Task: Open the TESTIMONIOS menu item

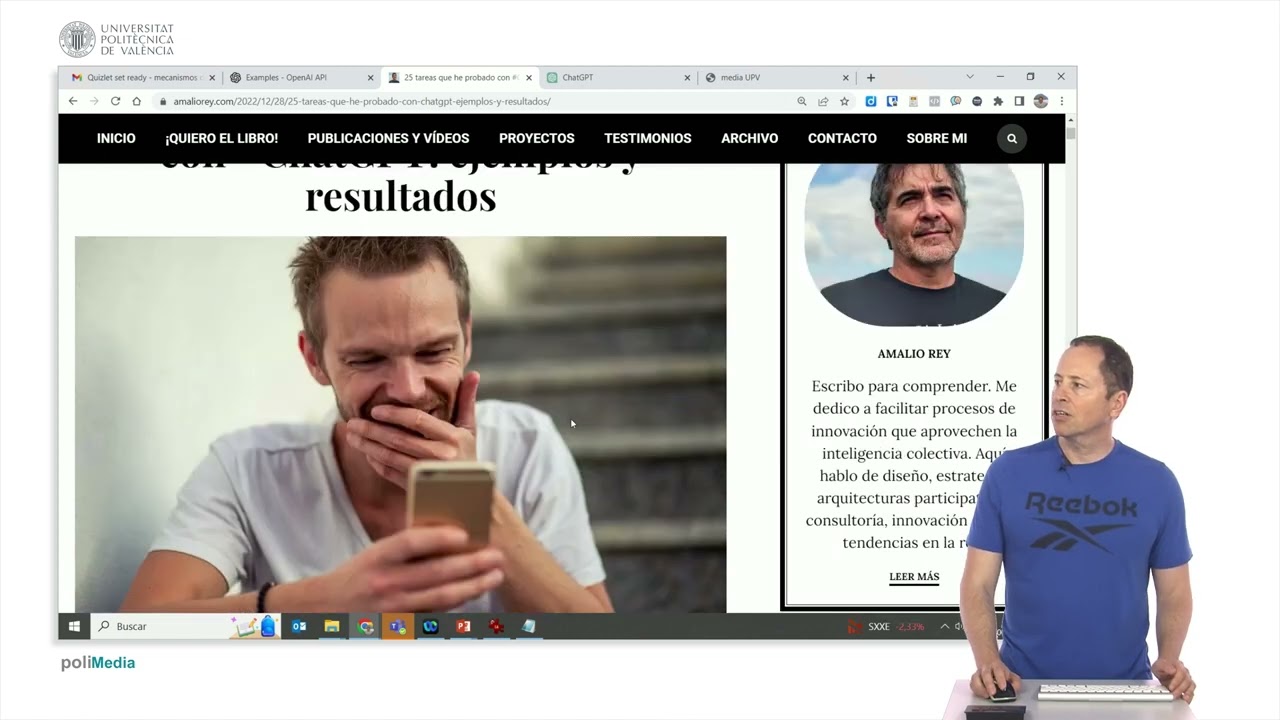Action: click(x=648, y=138)
